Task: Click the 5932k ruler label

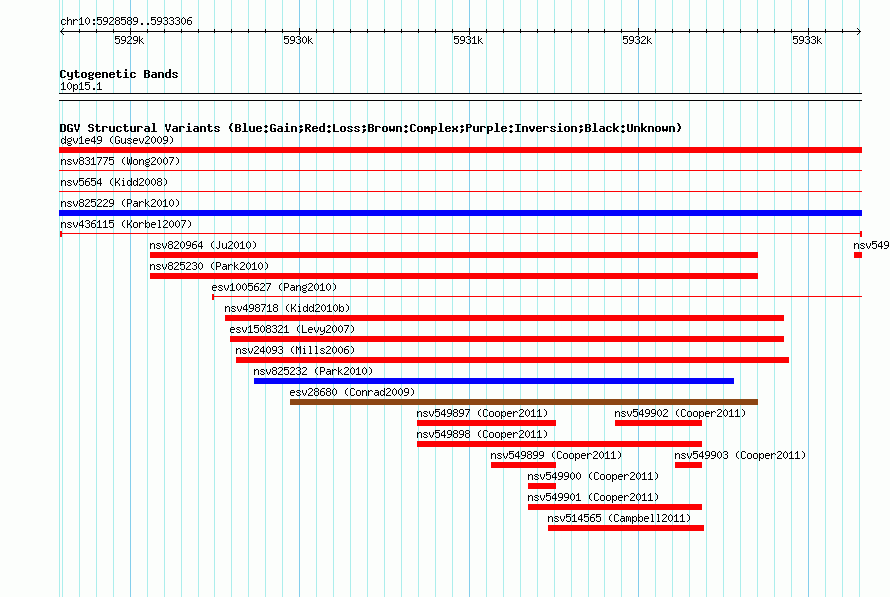Action: click(x=637, y=40)
